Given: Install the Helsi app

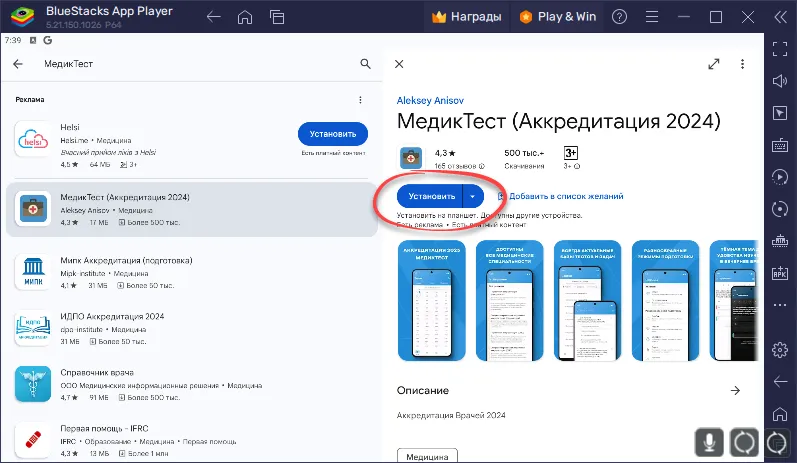Looking at the screenshot, I should (333, 134).
